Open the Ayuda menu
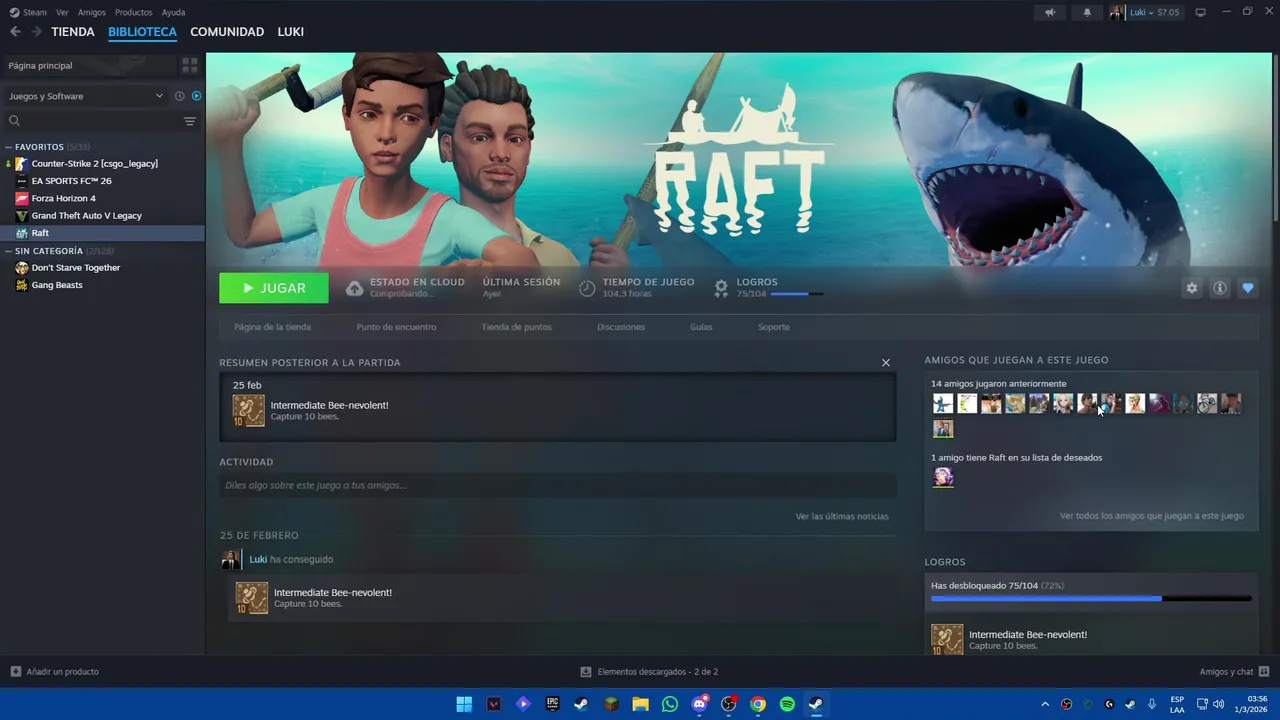This screenshot has width=1280, height=720. click(x=174, y=12)
